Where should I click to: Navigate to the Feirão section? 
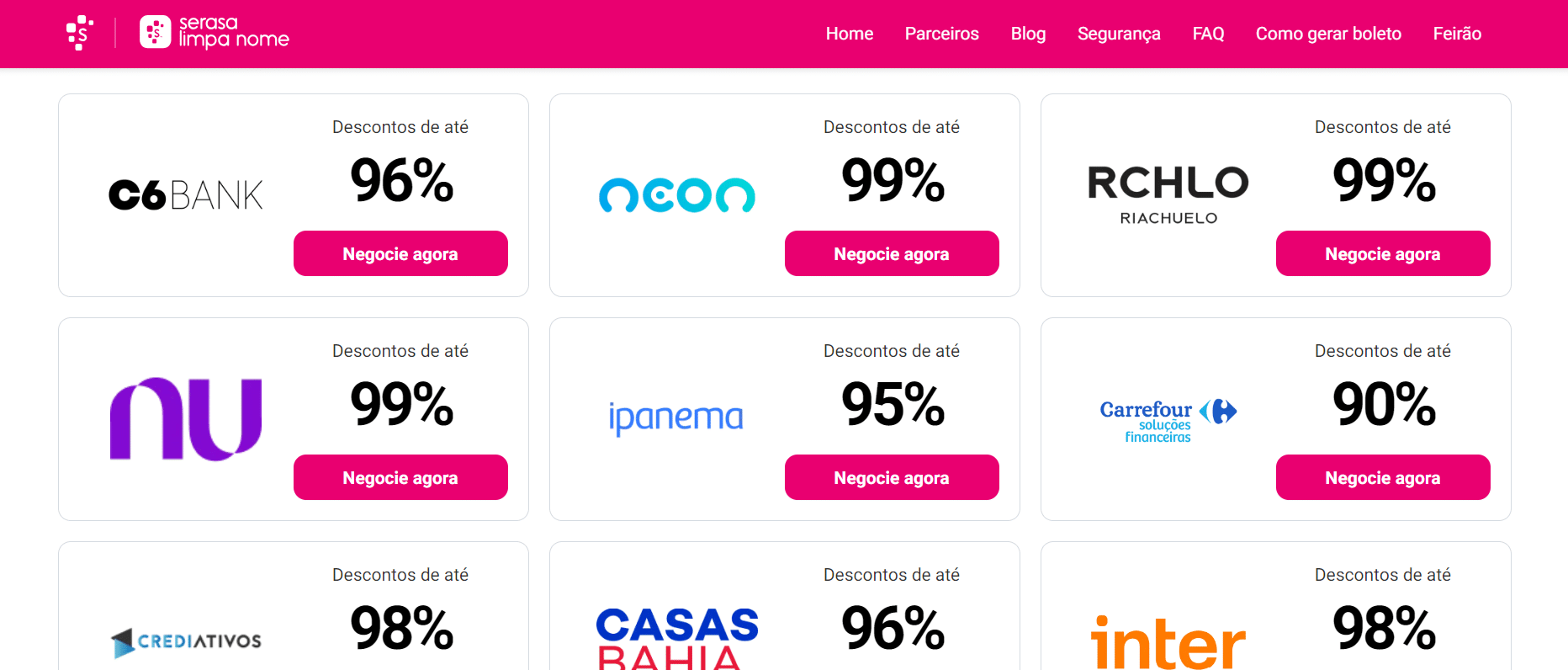click(1457, 34)
